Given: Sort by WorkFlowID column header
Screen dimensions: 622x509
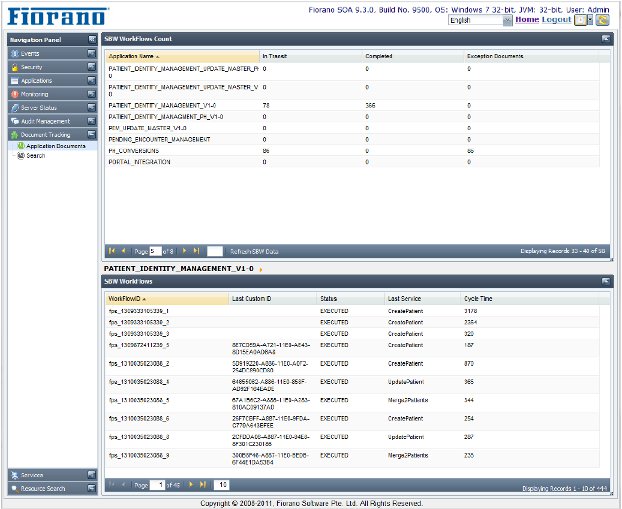Looking at the screenshot, I should tap(167, 299).
